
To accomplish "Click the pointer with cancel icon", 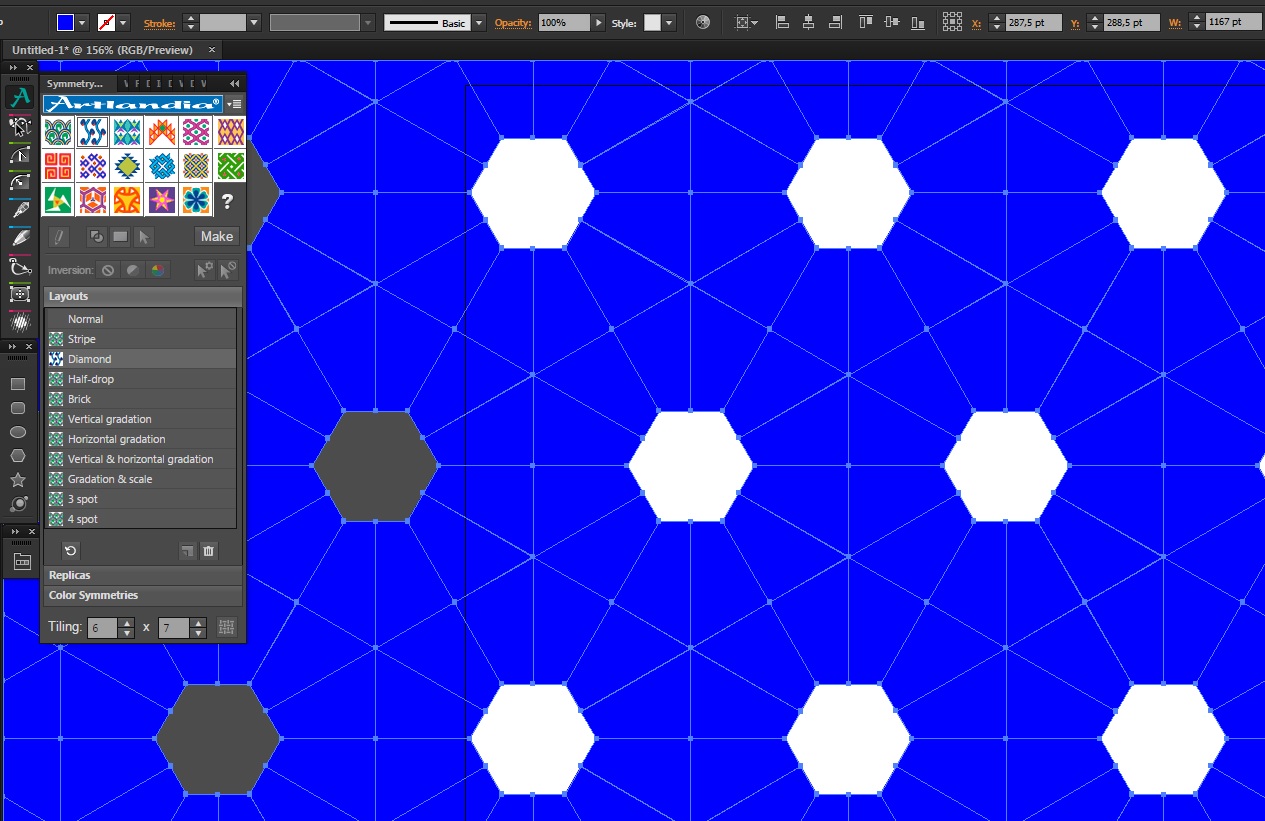I will click(228, 270).
